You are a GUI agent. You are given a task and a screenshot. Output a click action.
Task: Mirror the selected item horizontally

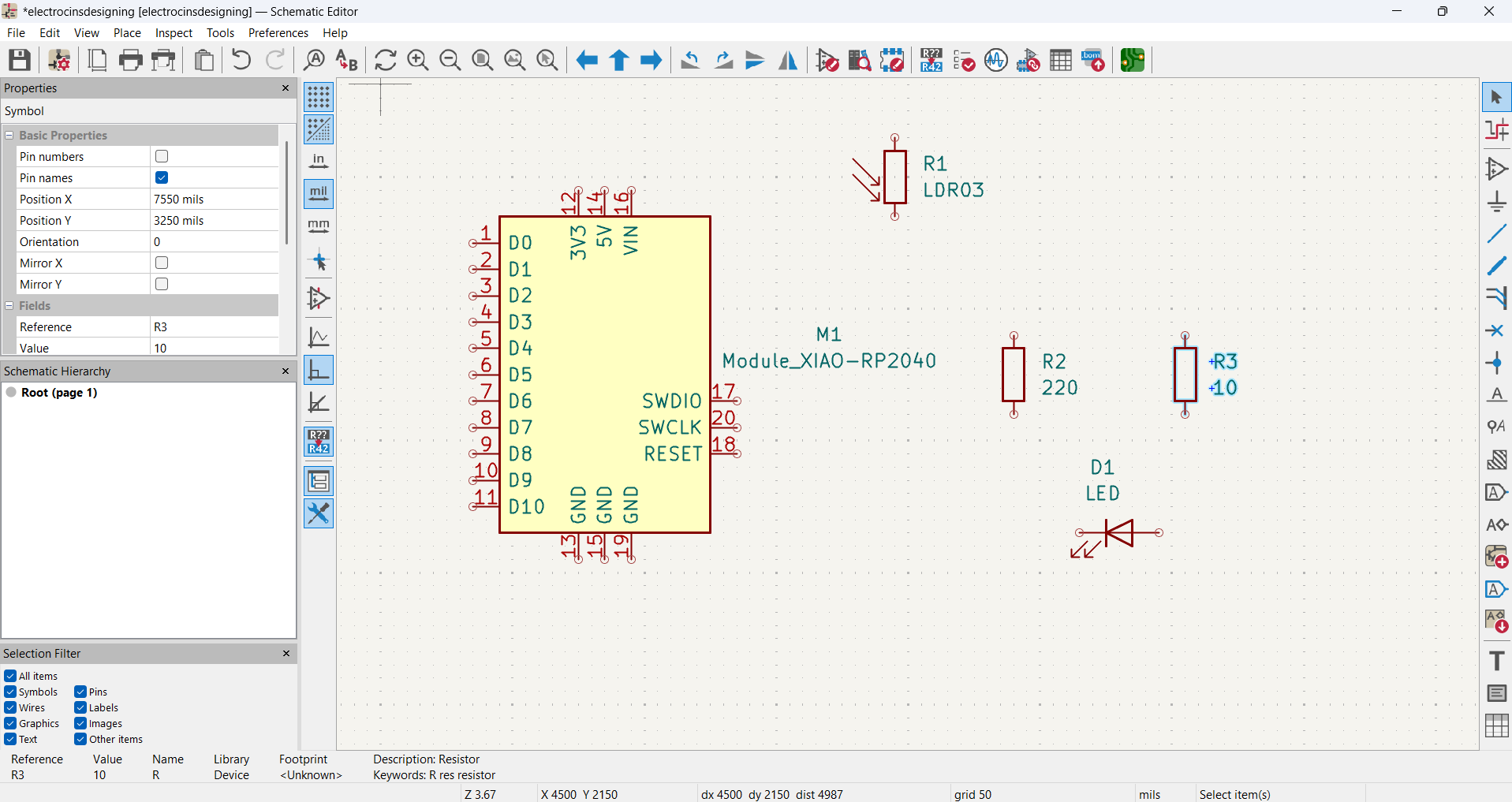click(787, 60)
